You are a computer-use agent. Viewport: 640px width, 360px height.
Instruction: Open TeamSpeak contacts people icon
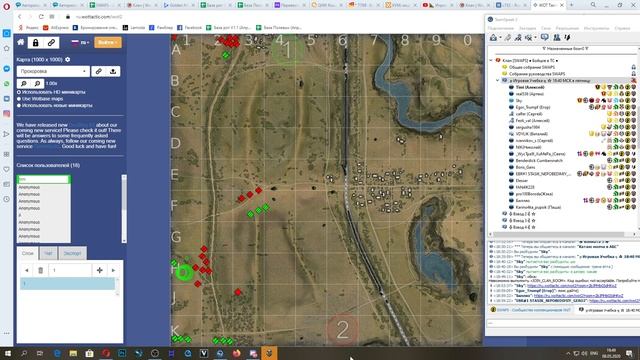tap(557, 38)
